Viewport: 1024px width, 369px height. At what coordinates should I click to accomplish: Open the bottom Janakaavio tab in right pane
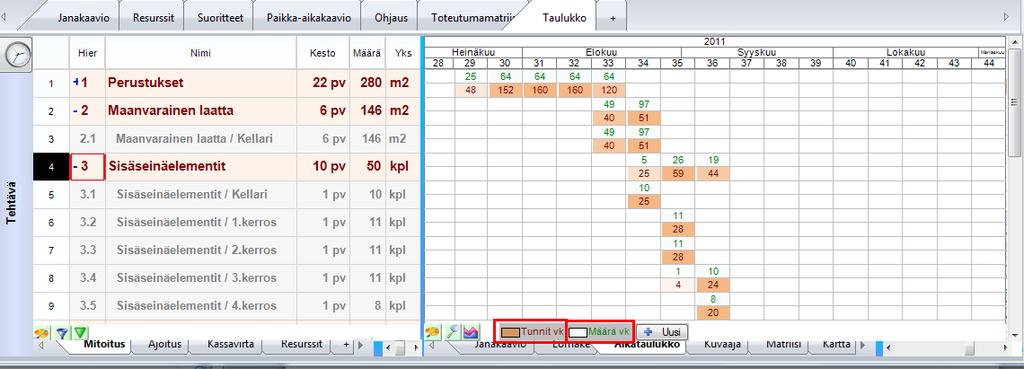click(x=500, y=344)
